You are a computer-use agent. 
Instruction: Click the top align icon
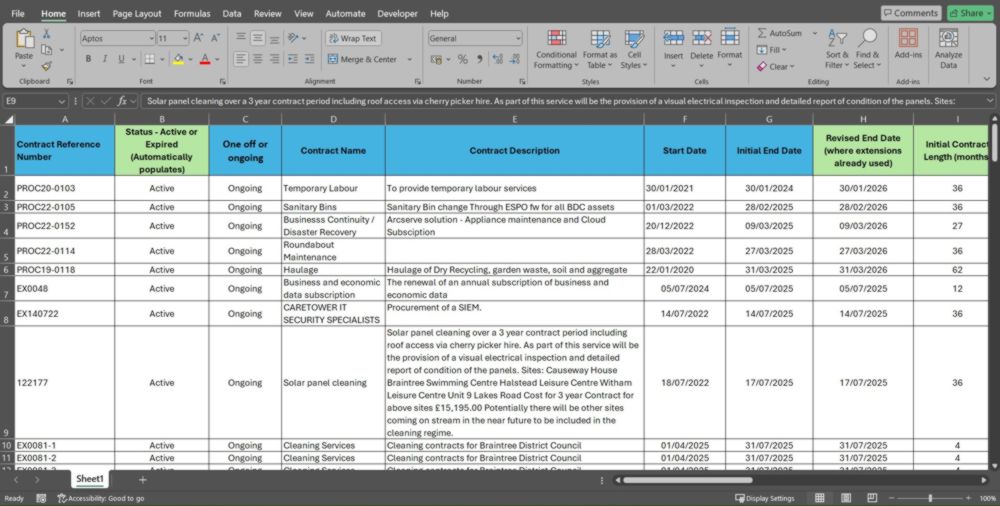click(x=240, y=38)
